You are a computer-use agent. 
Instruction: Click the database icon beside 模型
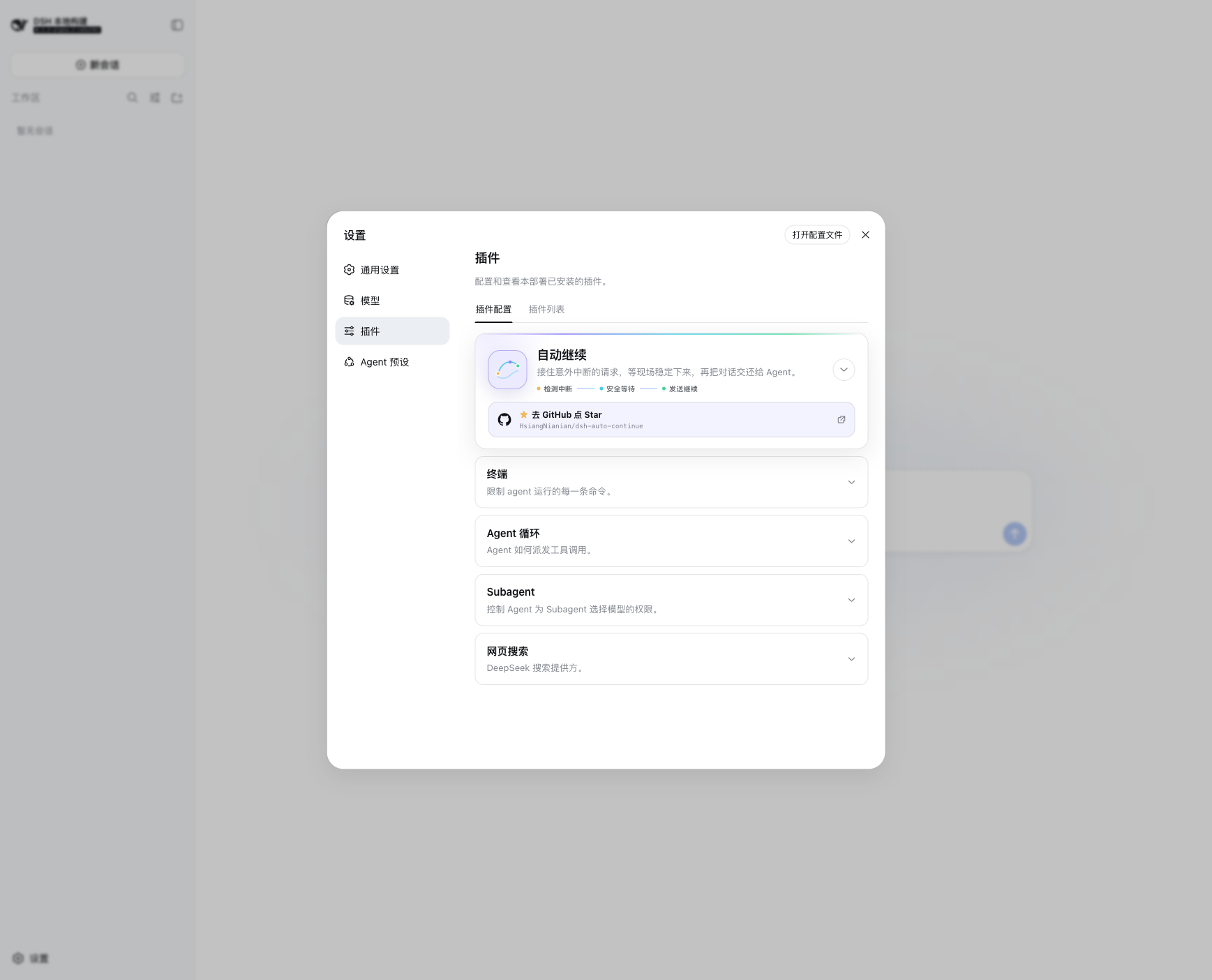pyautogui.click(x=349, y=301)
